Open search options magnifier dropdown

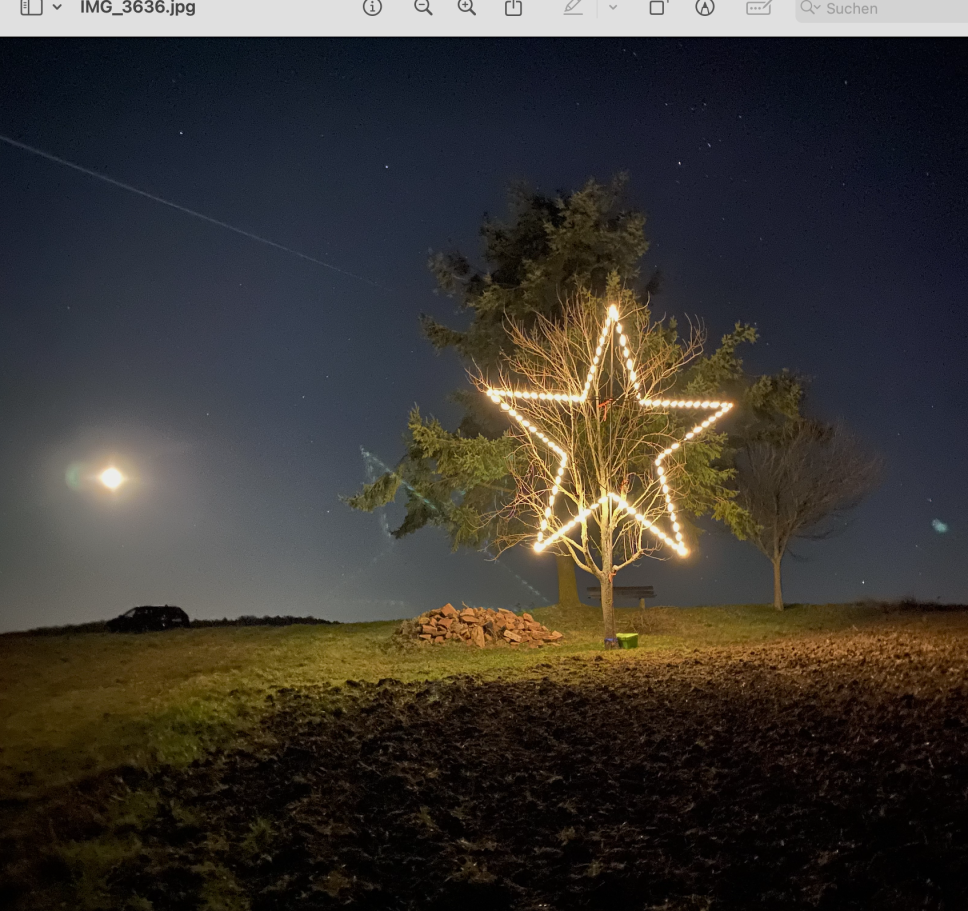coord(810,8)
